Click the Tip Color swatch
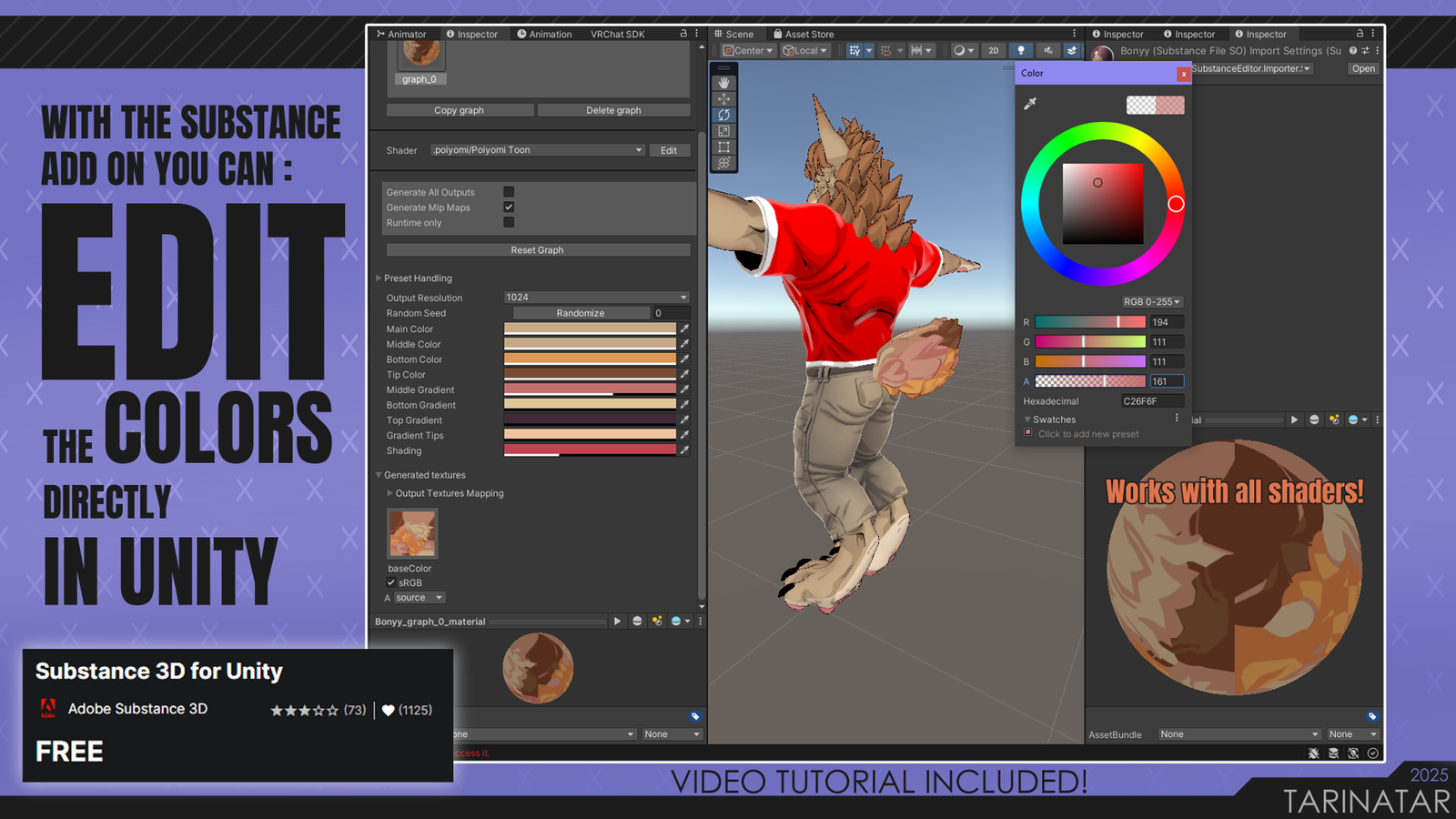Image resolution: width=1456 pixels, height=819 pixels. pyautogui.click(x=590, y=374)
